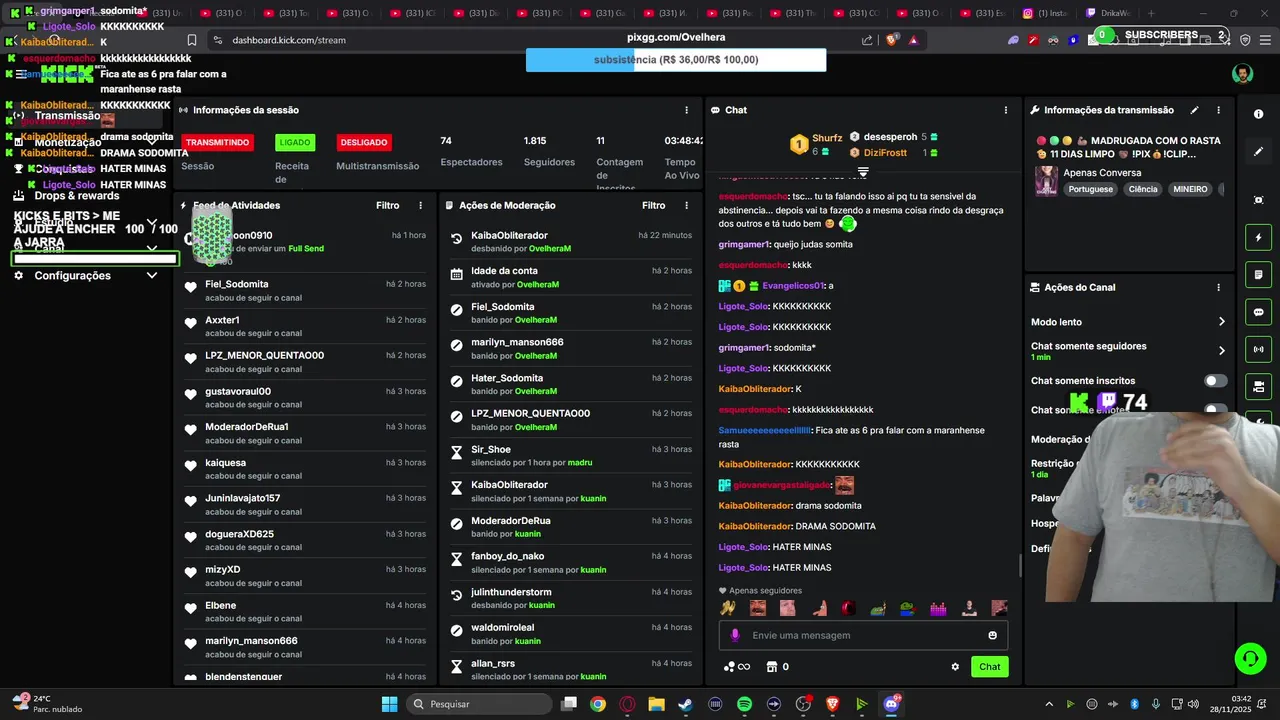Viewport: 1280px width, 720px height.
Task: Click the Apenas Conversa category thumbnail
Action: (1046, 181)
